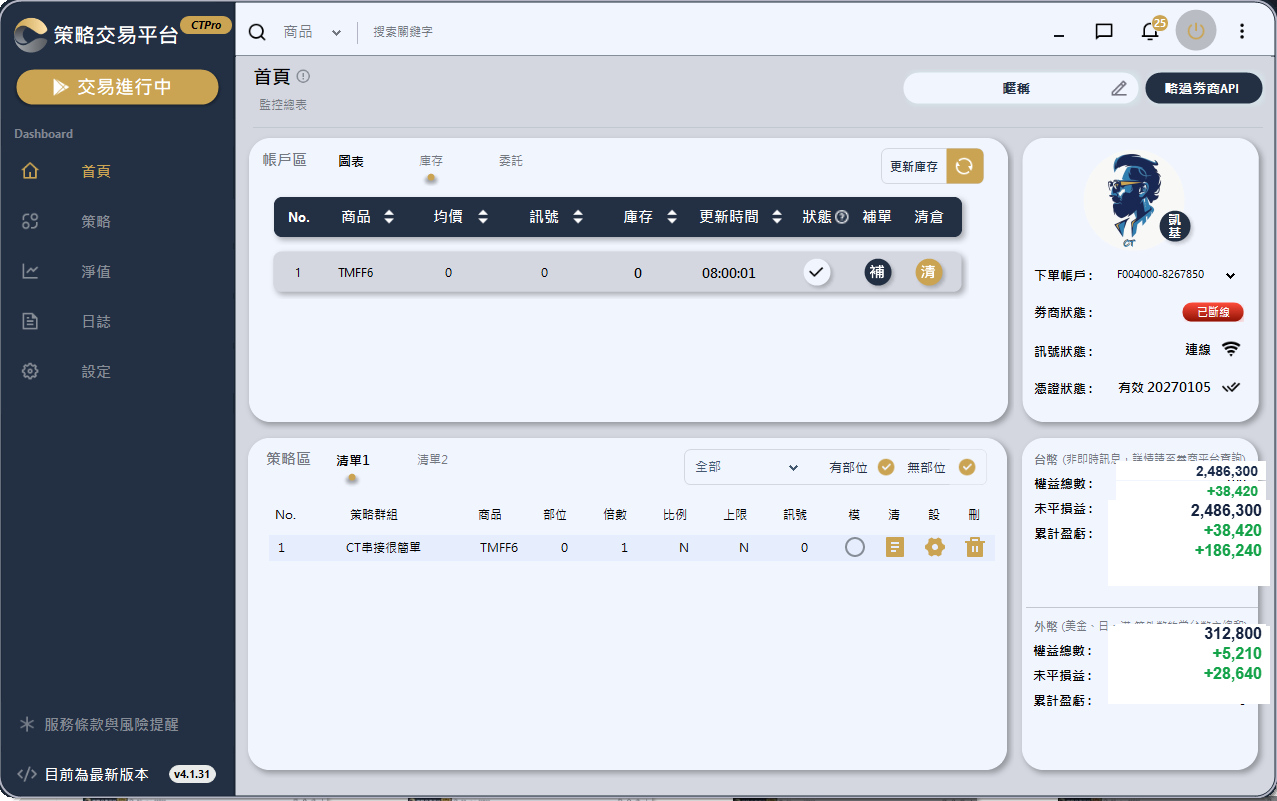
Task: Click the info icon next to 首頁 title
Action: click(x=303, y=76)
